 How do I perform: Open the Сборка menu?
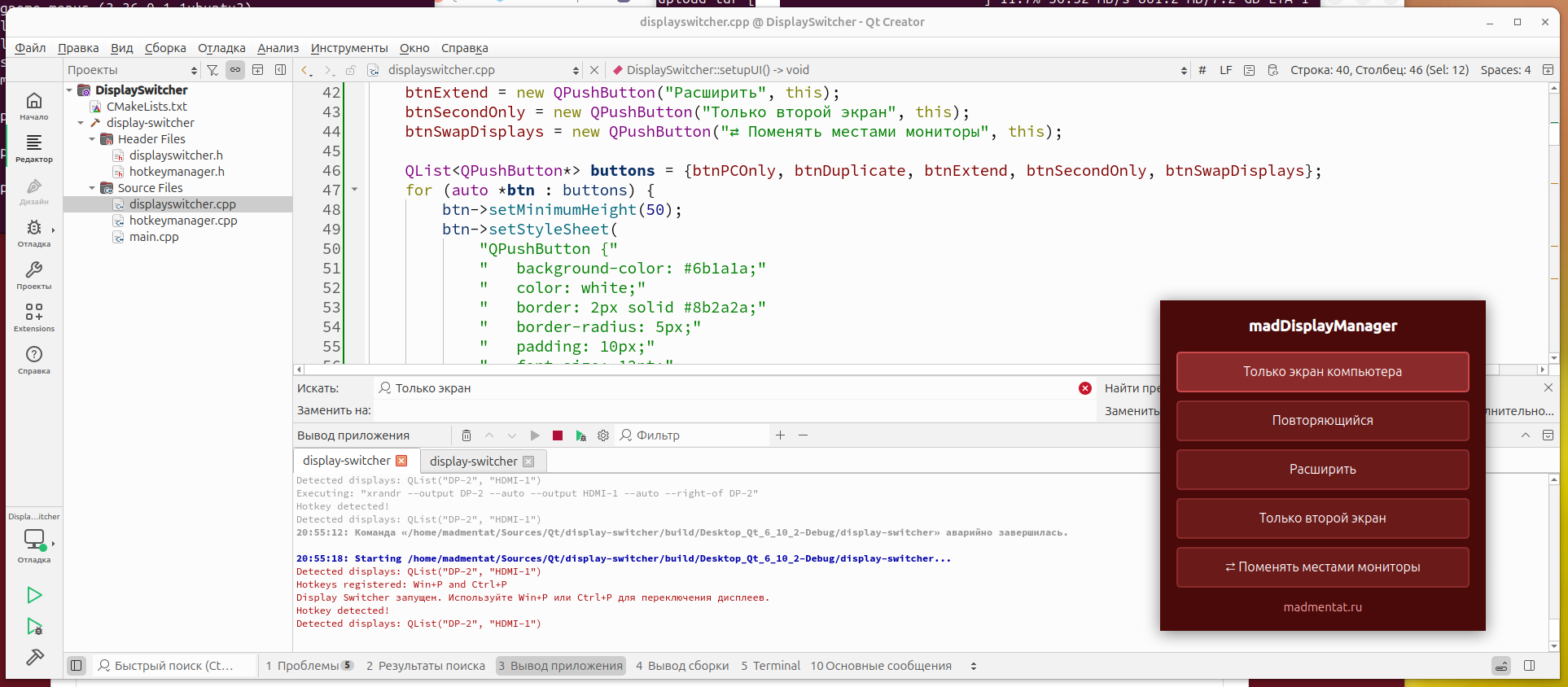(165, 48)
